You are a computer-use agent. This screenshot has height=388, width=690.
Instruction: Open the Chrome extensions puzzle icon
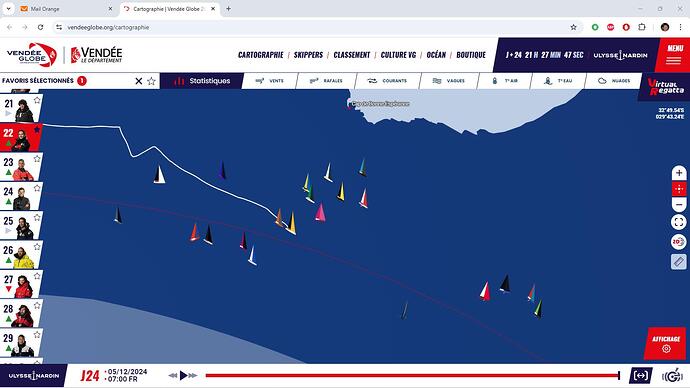coord(642,27)
